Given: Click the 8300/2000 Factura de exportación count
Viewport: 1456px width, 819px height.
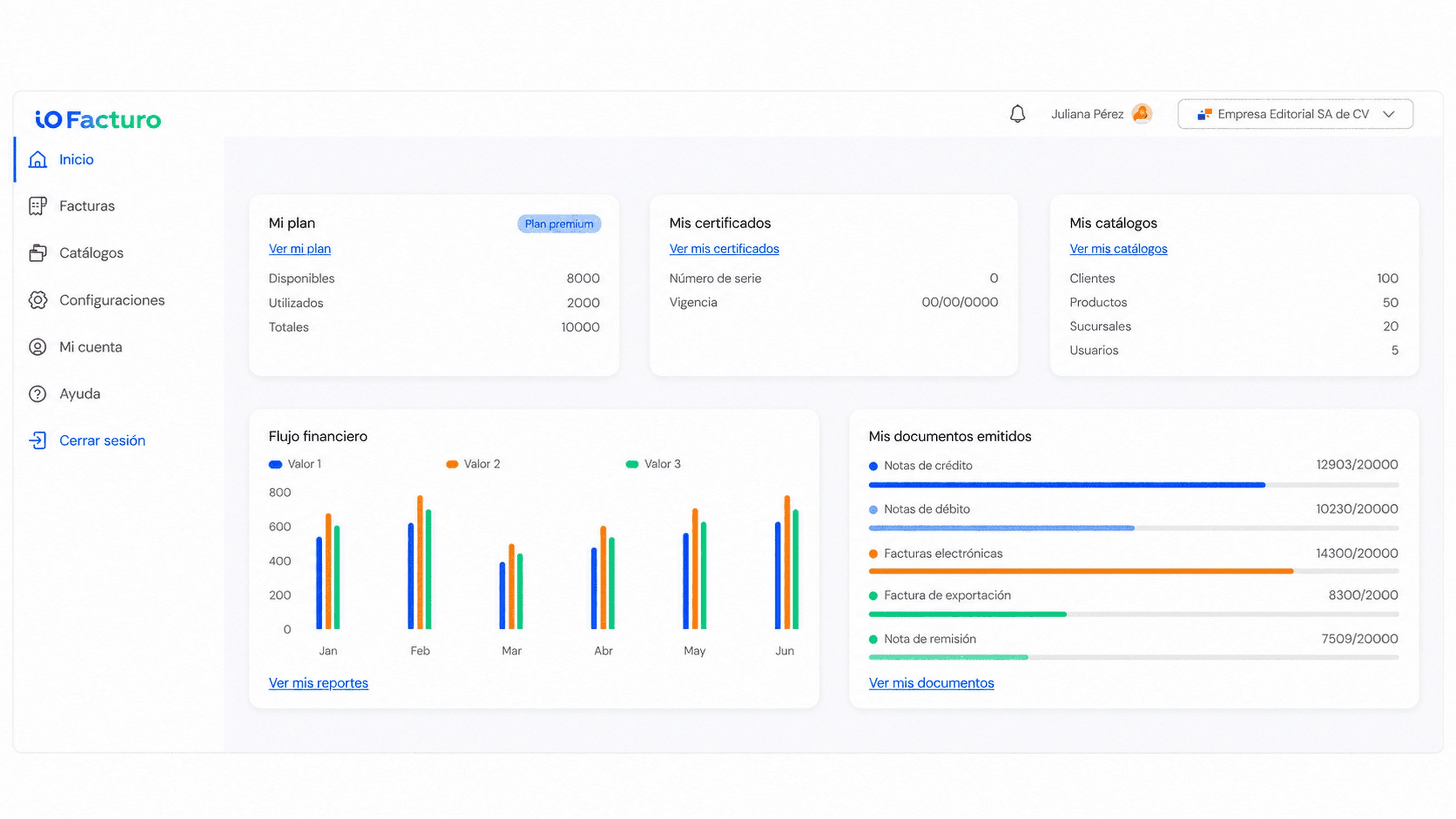Looking at the screenshot, I should pyautogui.click(x=1363, y=595).
